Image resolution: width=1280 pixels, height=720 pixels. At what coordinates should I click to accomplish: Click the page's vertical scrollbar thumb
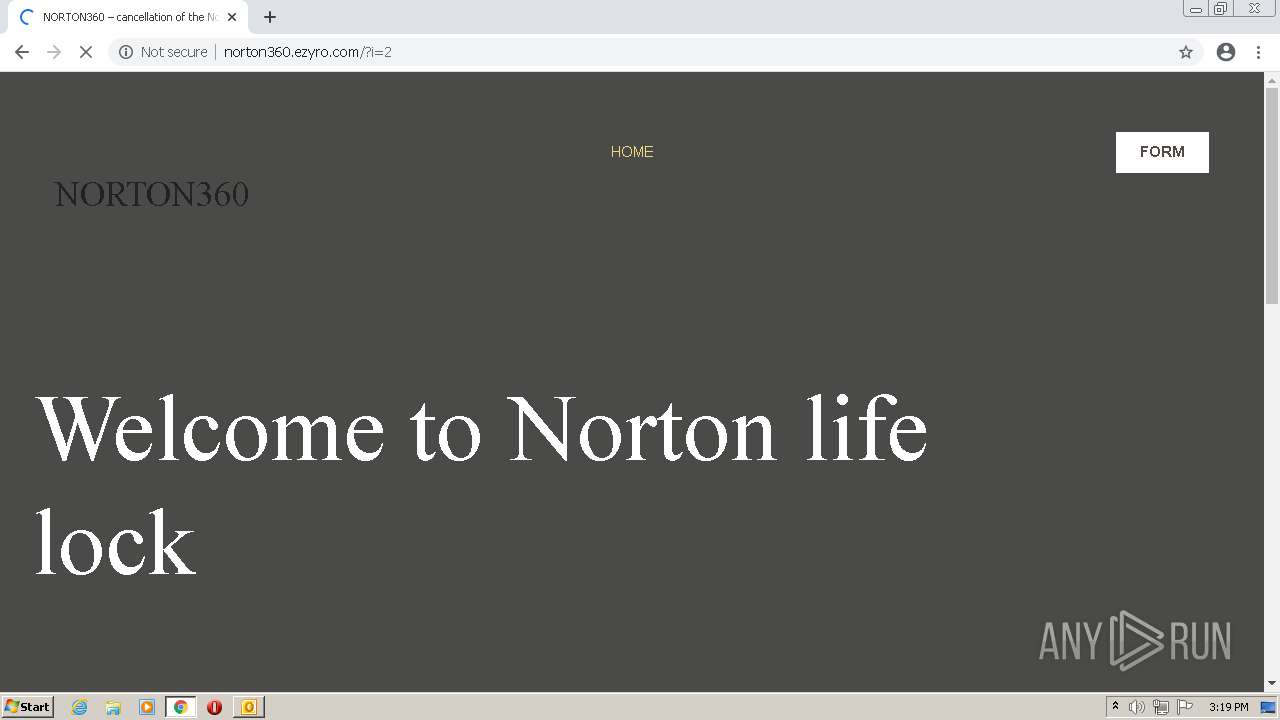pyautogui.click(x=1272, y=196)
